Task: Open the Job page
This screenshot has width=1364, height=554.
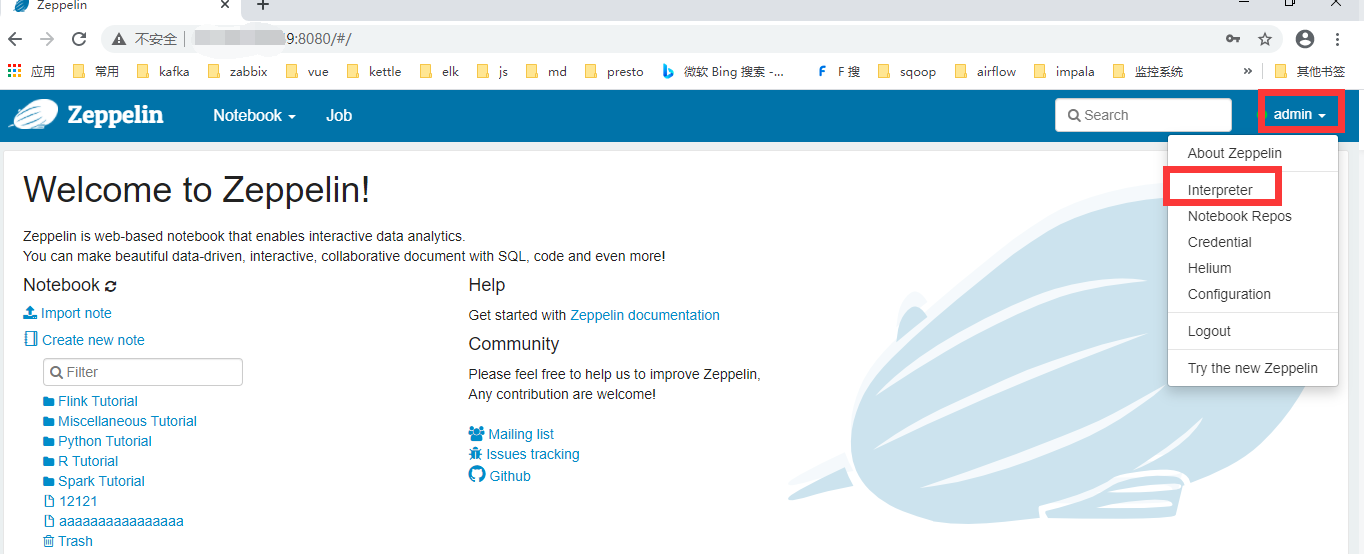Action: tap(339, 115)
